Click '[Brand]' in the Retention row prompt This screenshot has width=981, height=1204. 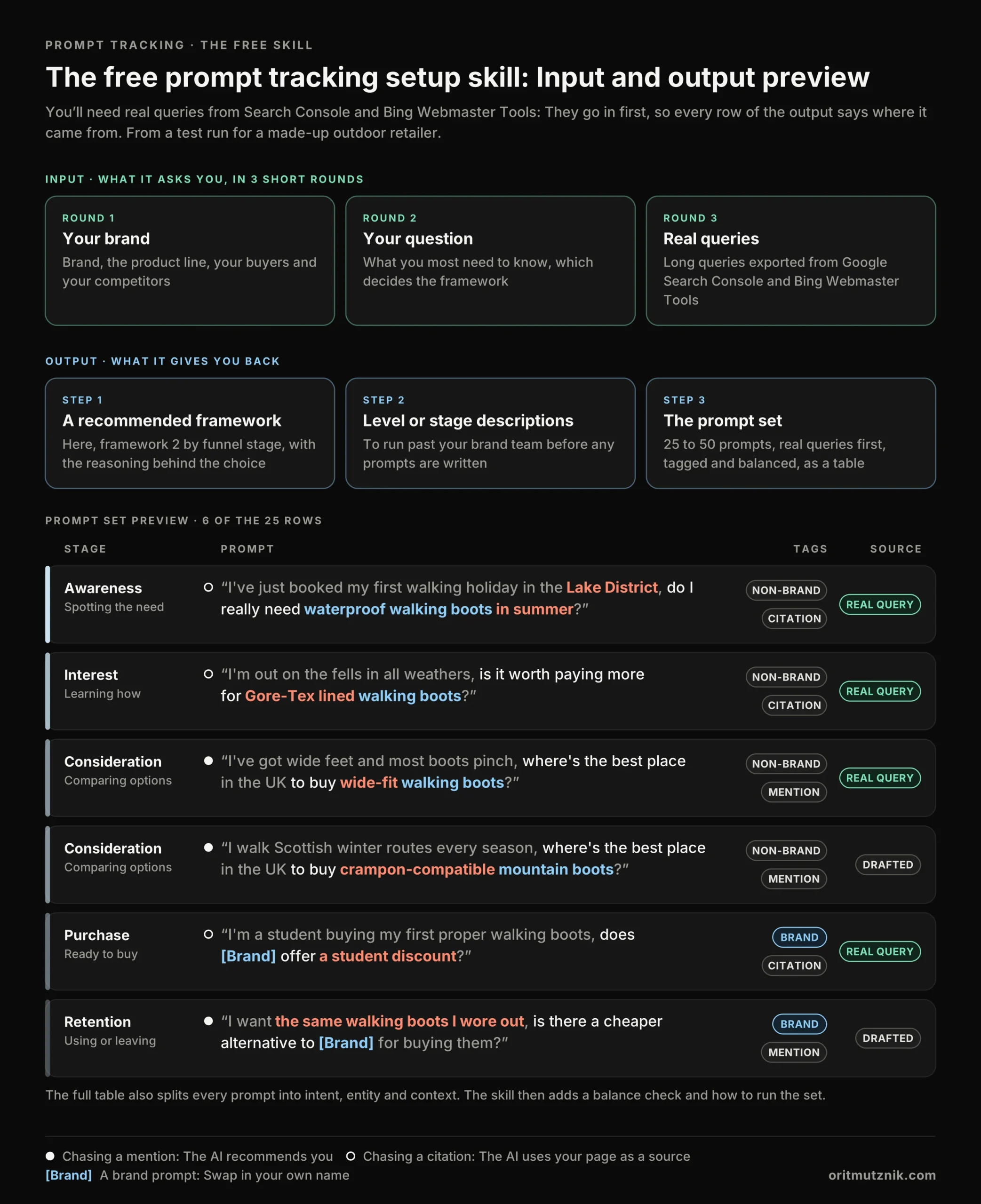[346, 1043]
